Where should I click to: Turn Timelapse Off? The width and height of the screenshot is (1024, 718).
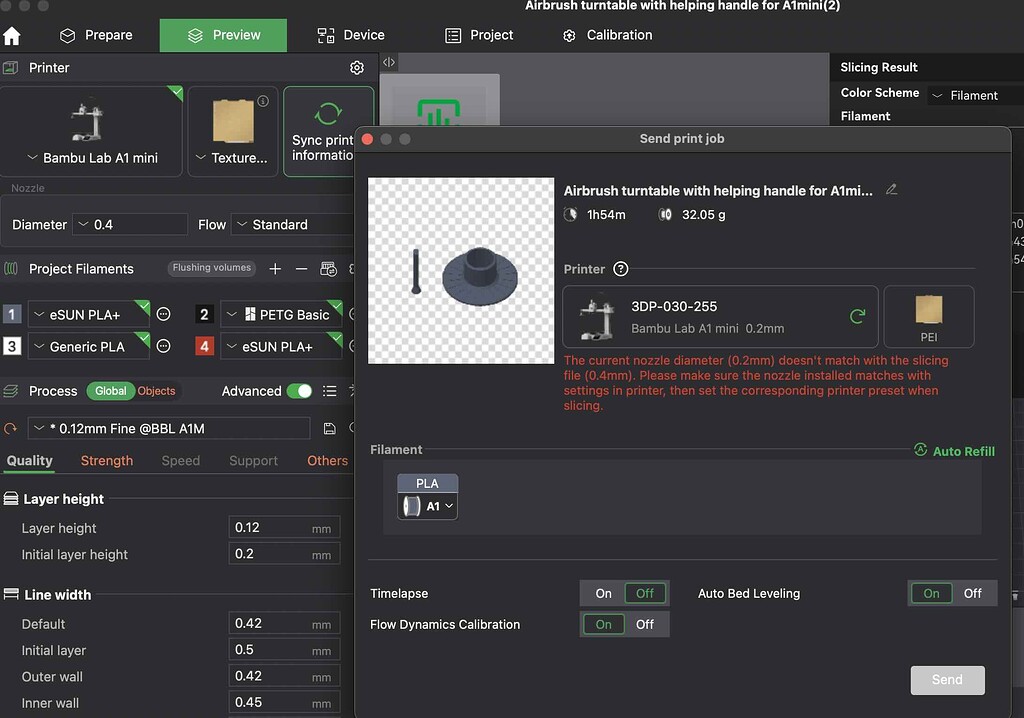point(645,593)
